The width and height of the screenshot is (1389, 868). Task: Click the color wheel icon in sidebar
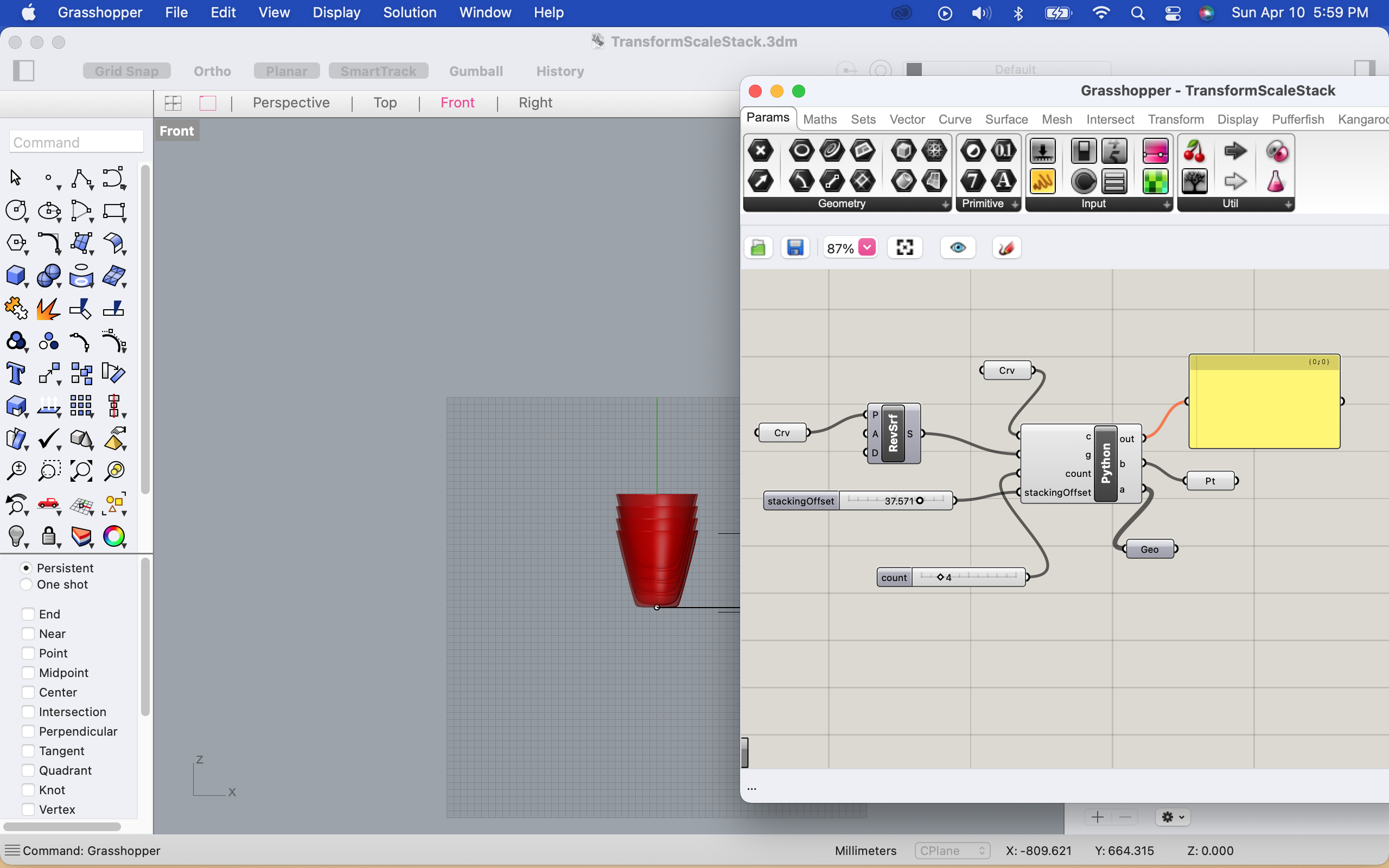tap(113, 537)
